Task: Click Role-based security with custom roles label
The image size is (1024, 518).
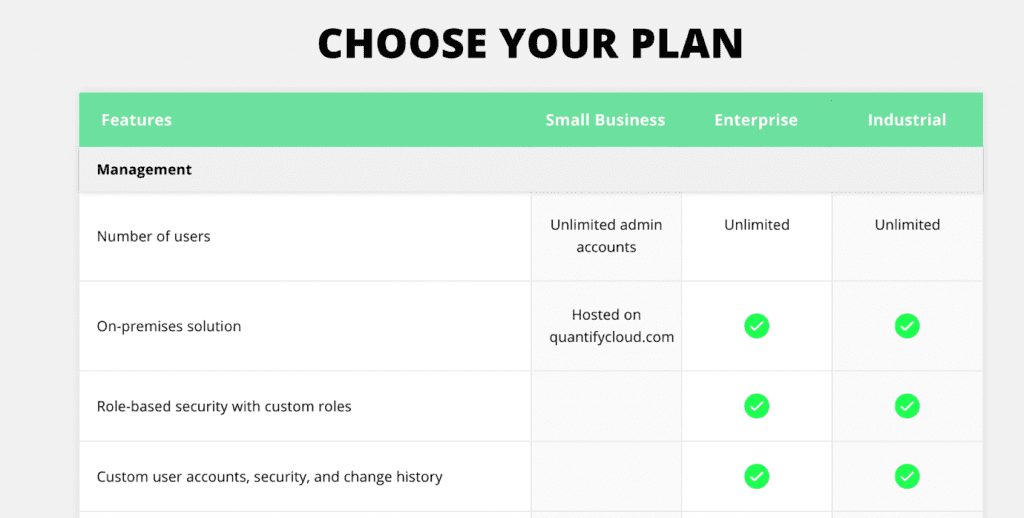Action: [x=224, y=406]
